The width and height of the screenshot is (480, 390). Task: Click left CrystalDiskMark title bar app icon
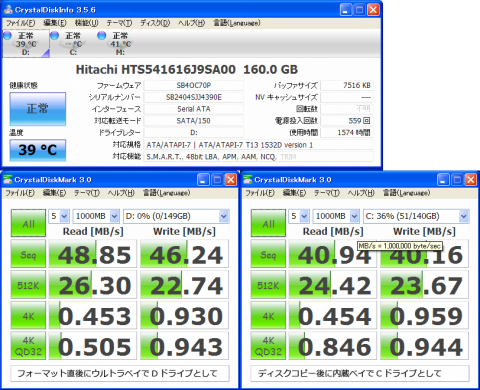point(8,180)
